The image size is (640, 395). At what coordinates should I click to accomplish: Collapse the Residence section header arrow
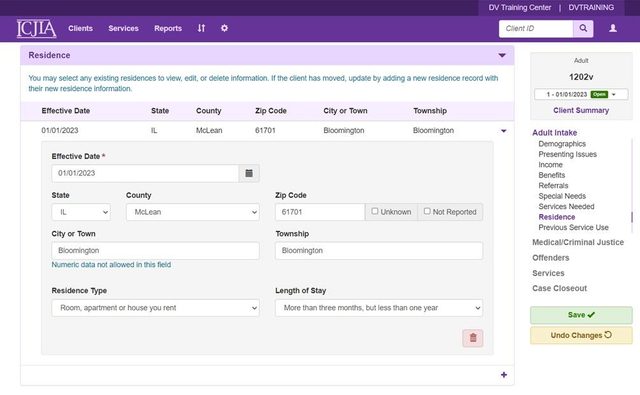(502, 55)
